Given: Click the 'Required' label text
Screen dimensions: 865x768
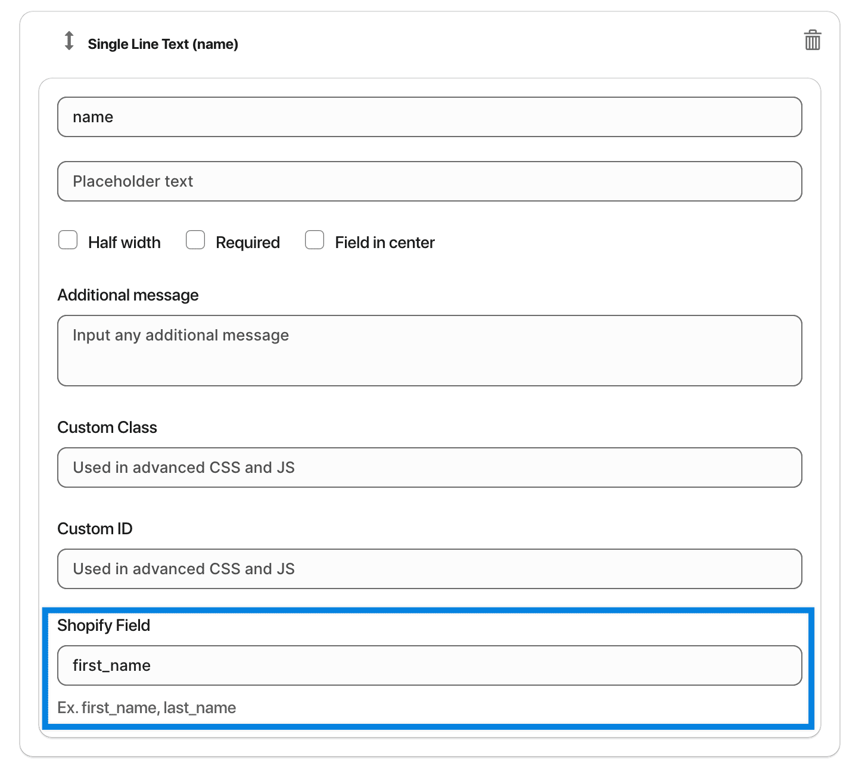Looking at the screenshot, I should pos(248,243).
